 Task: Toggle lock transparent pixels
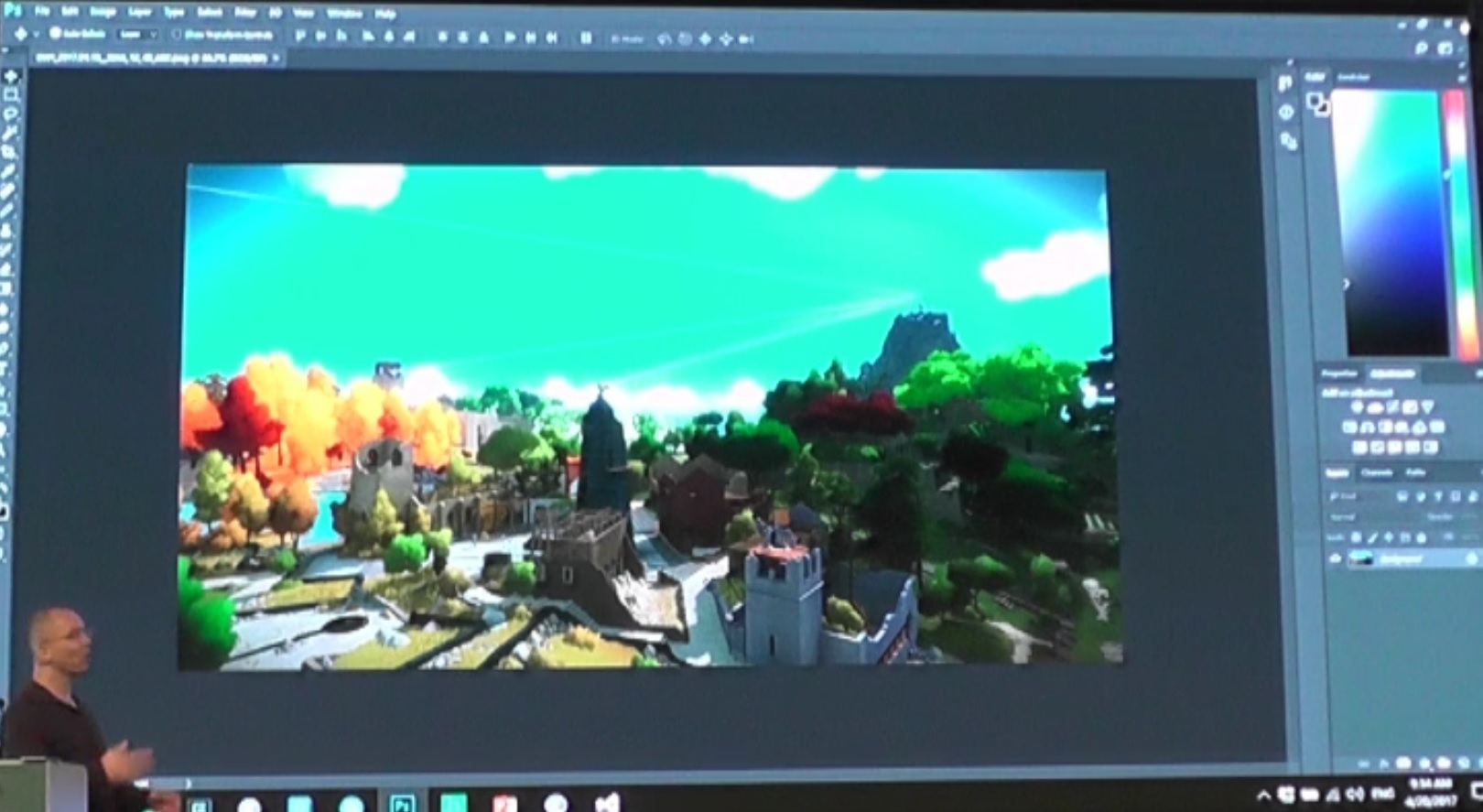pos(1356,537)
